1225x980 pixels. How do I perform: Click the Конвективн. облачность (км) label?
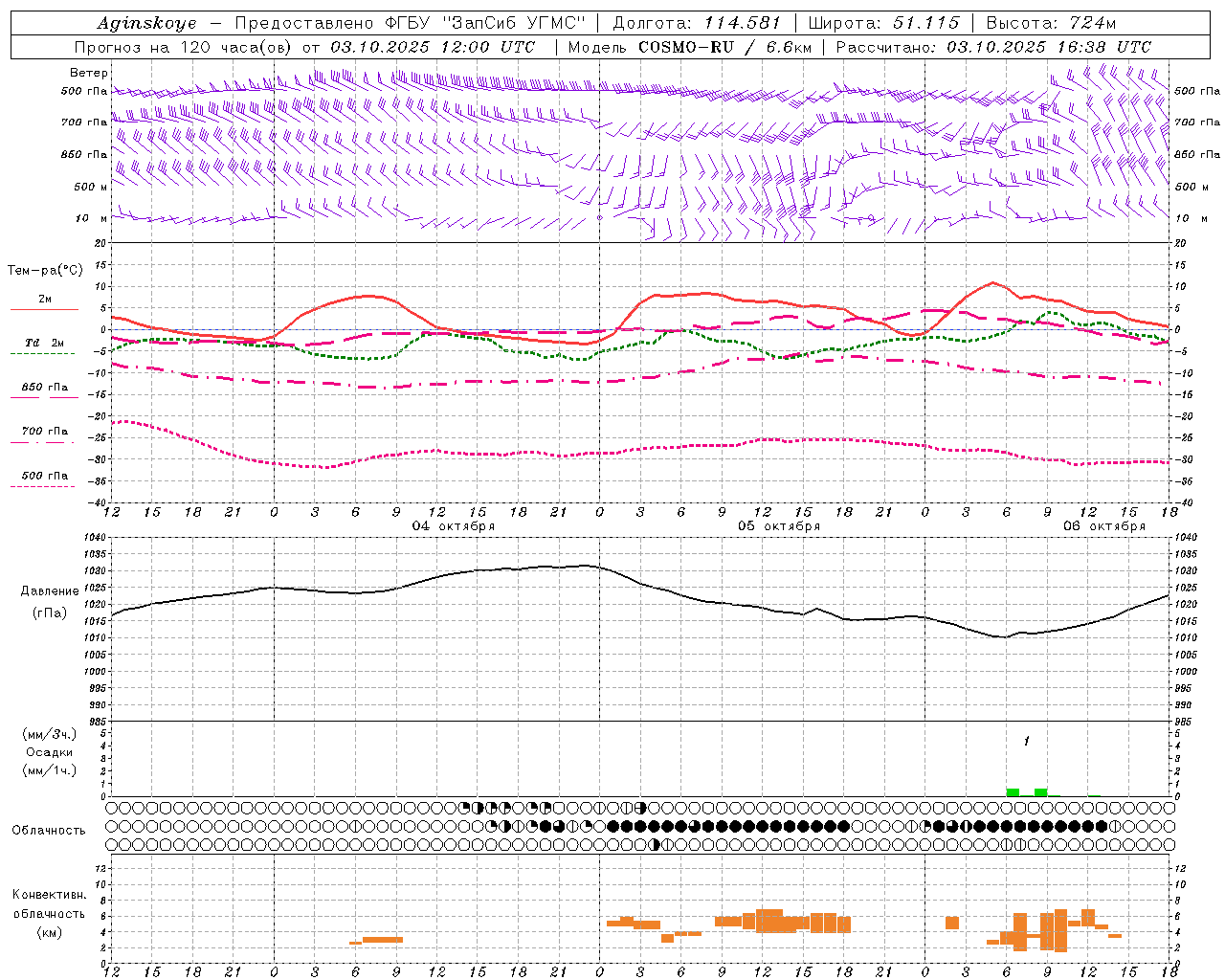49,913
